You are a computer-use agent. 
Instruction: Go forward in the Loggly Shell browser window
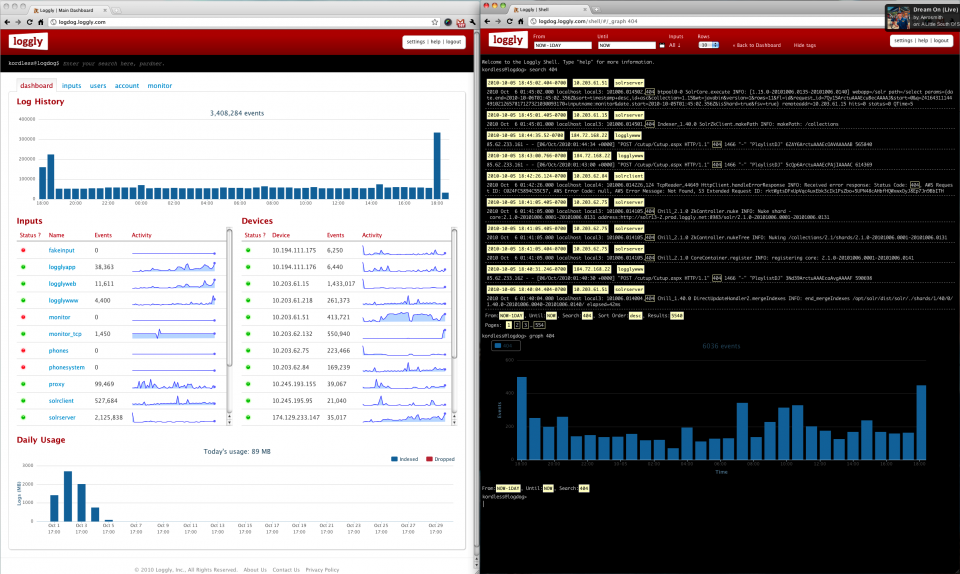(x=498, y=21)
